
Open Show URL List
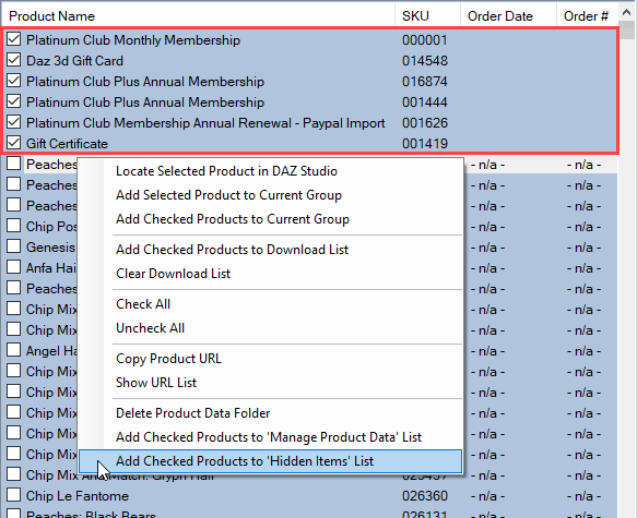[x=156, y=382]
